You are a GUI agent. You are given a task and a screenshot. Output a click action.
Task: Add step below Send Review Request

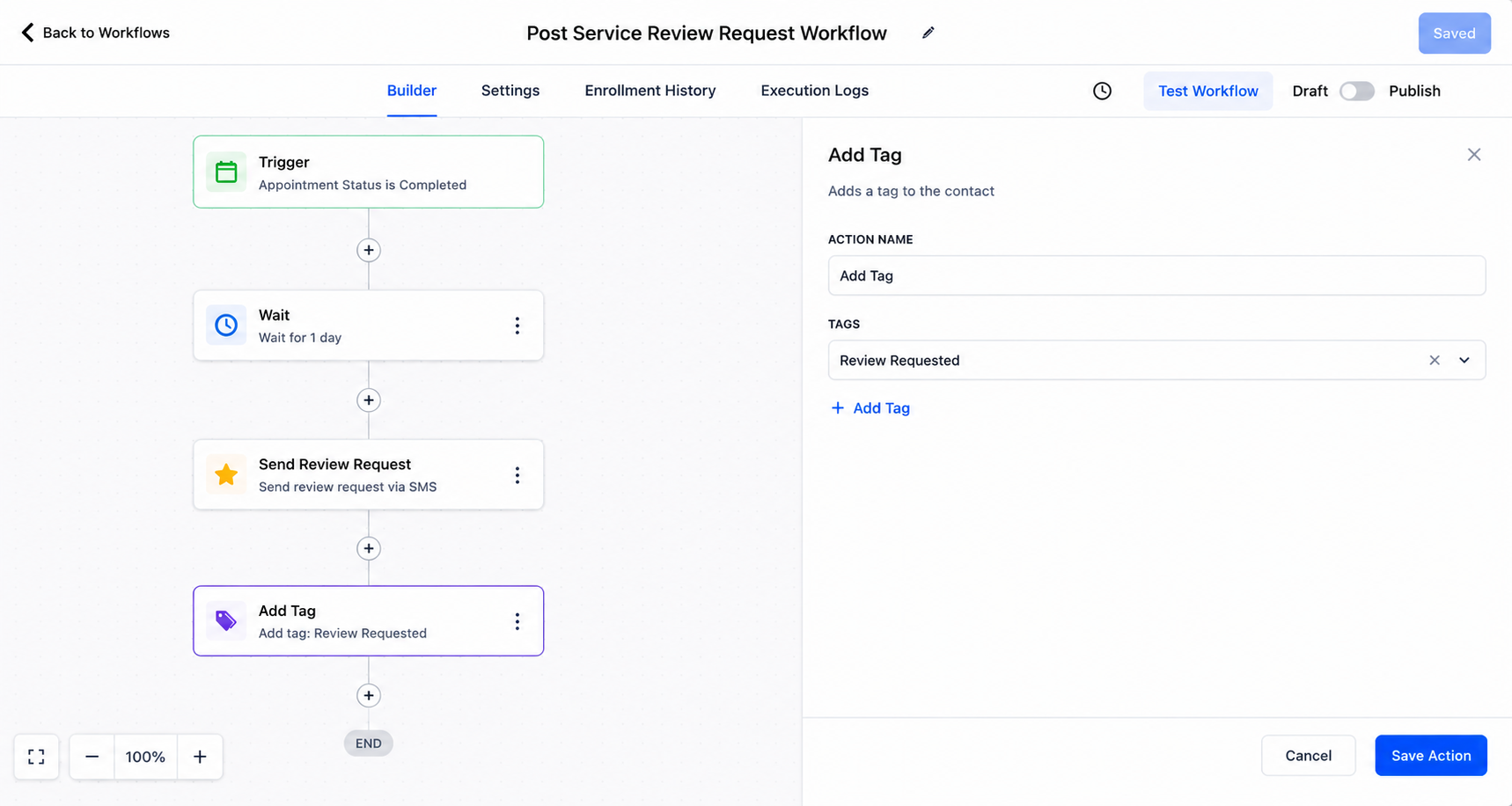(x=369, y=548)
